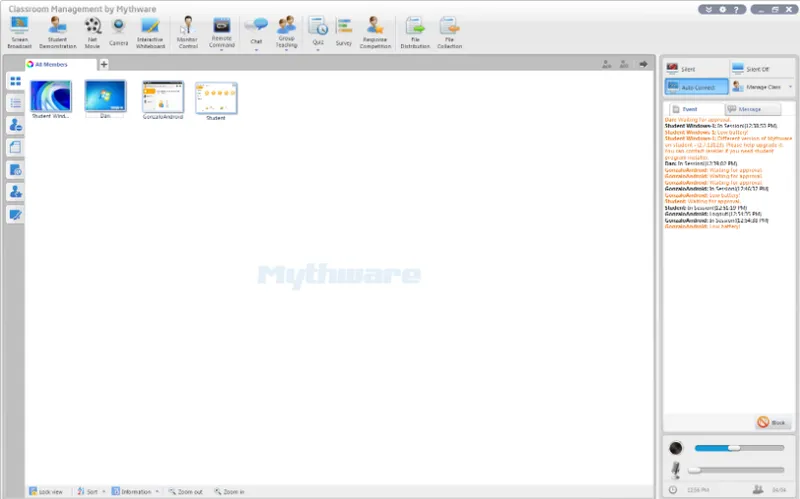Switch to the Message tab

pos(753,109)
